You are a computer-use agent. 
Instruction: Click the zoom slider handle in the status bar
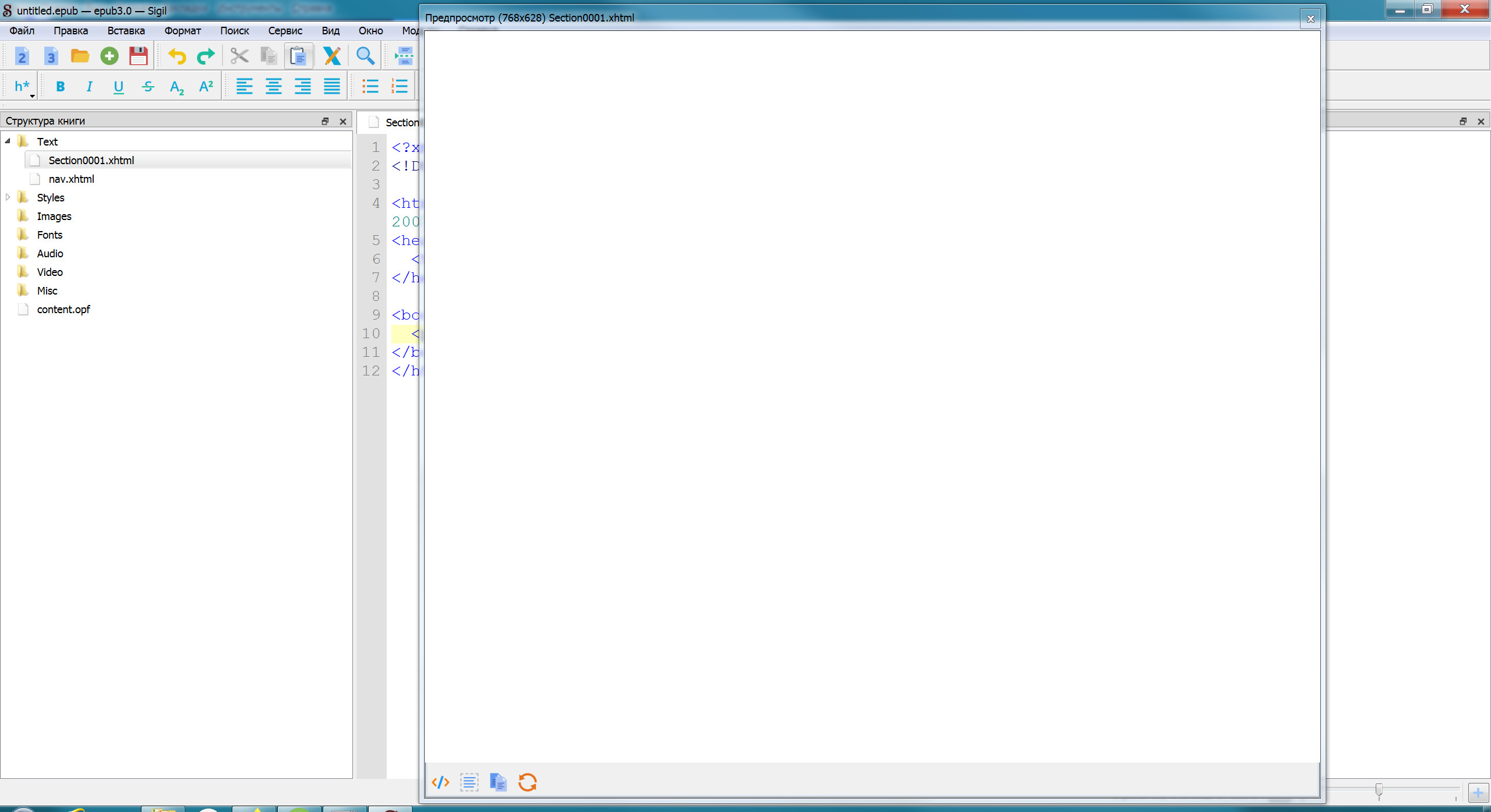[1379, 790]
